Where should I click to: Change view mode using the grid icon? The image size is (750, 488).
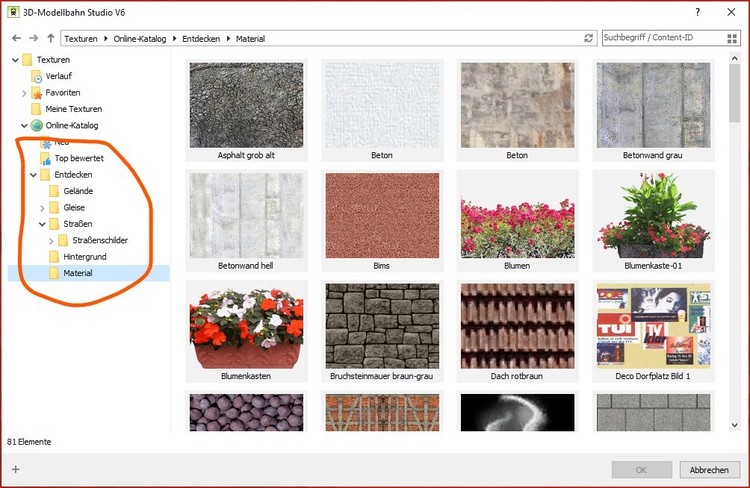pos(733,38)
